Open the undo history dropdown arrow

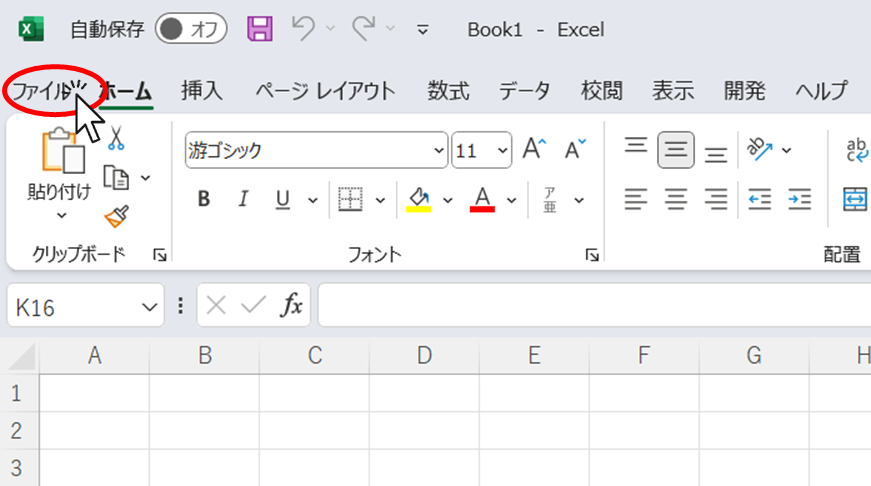(x=330, y=28)
